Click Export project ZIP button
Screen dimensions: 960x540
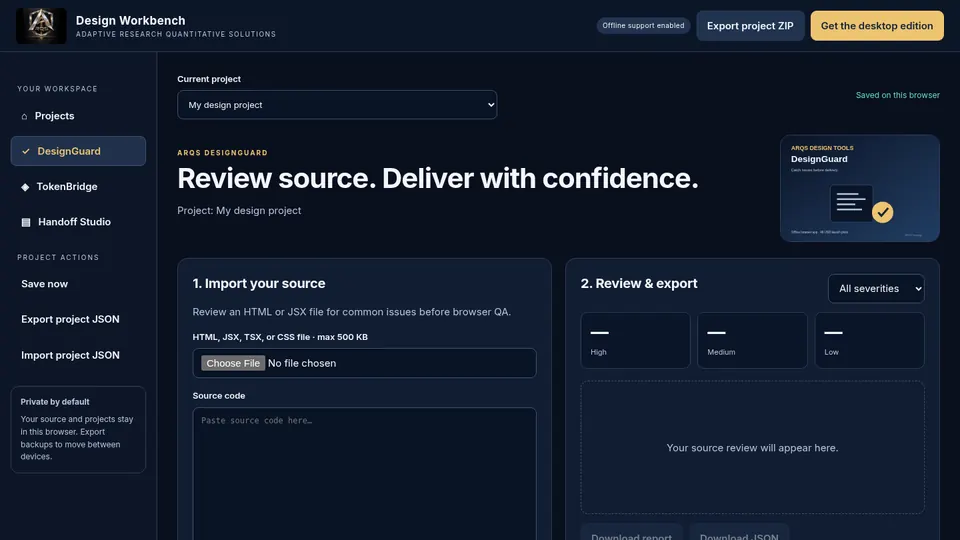coord(750,26)
